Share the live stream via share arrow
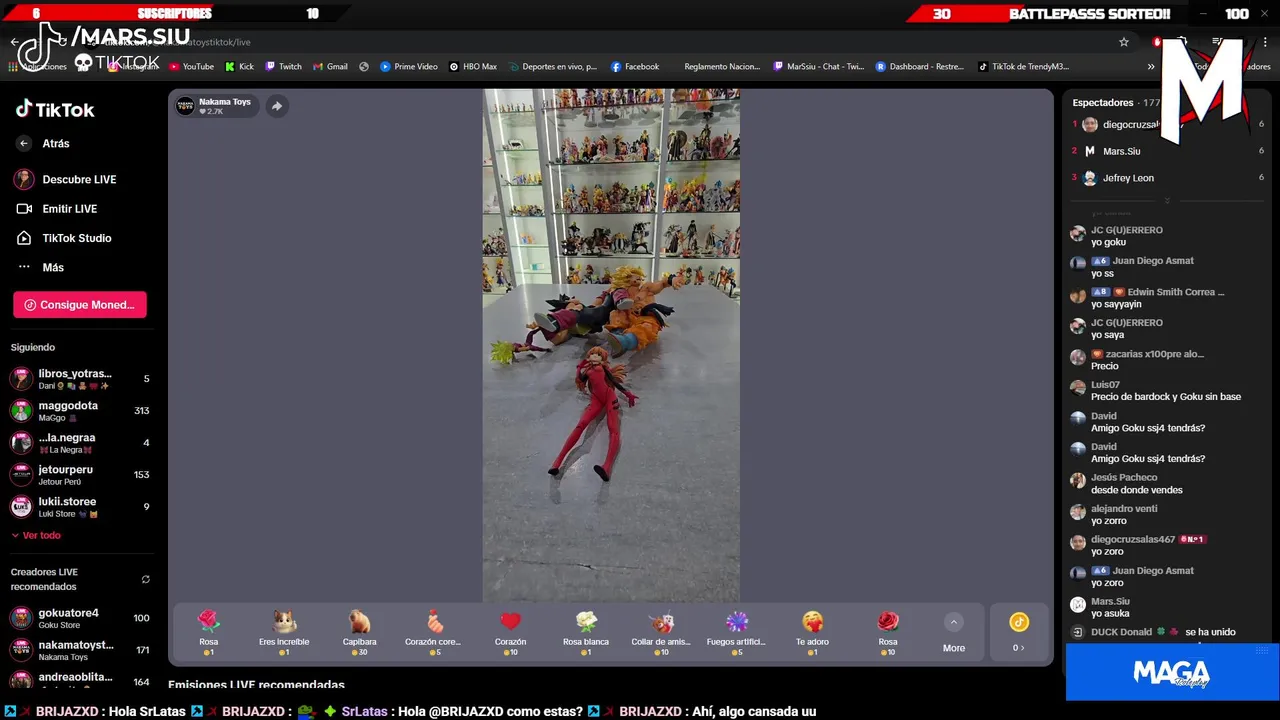1280x720 pixels. [277, 106]
